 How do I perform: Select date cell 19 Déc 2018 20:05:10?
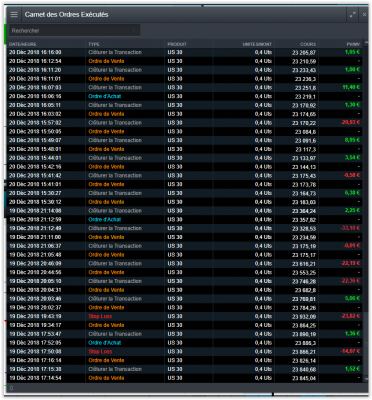tap(35, 281)
